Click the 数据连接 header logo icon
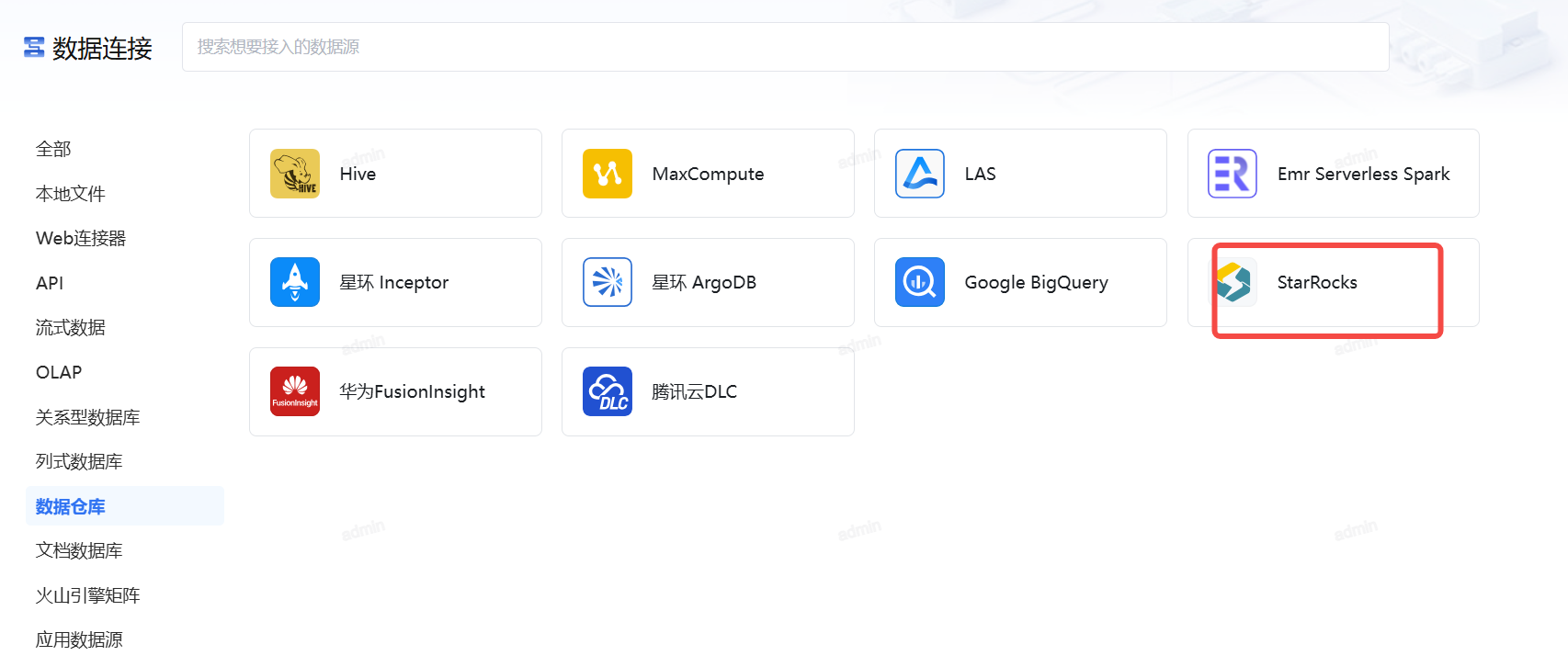This screenshot has width=1568, height=667. point(34,48)
